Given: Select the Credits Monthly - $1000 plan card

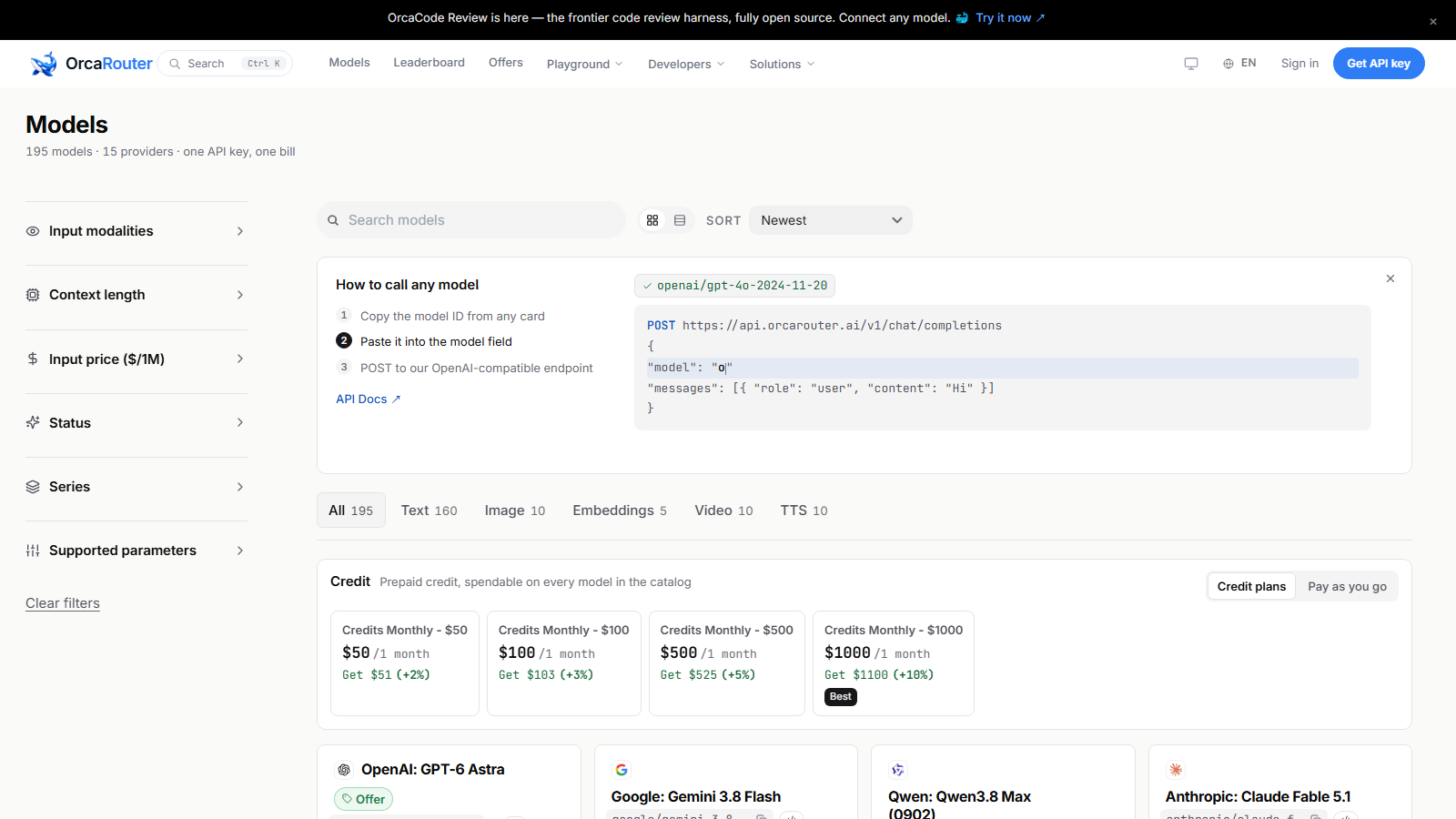Looking at the screenshot, I should click(894, 663).
